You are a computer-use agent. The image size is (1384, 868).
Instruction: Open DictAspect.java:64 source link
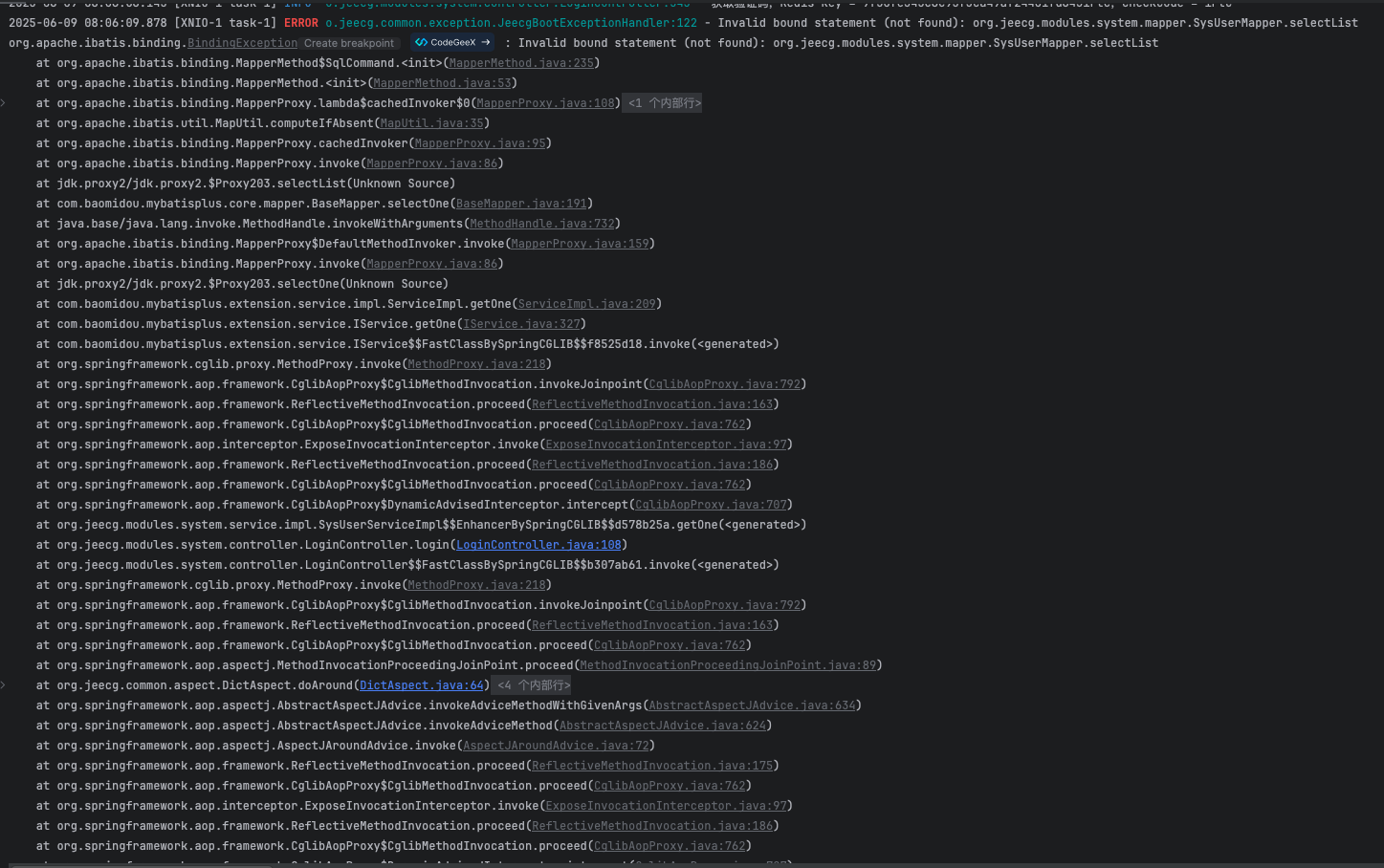coord(422,685)
